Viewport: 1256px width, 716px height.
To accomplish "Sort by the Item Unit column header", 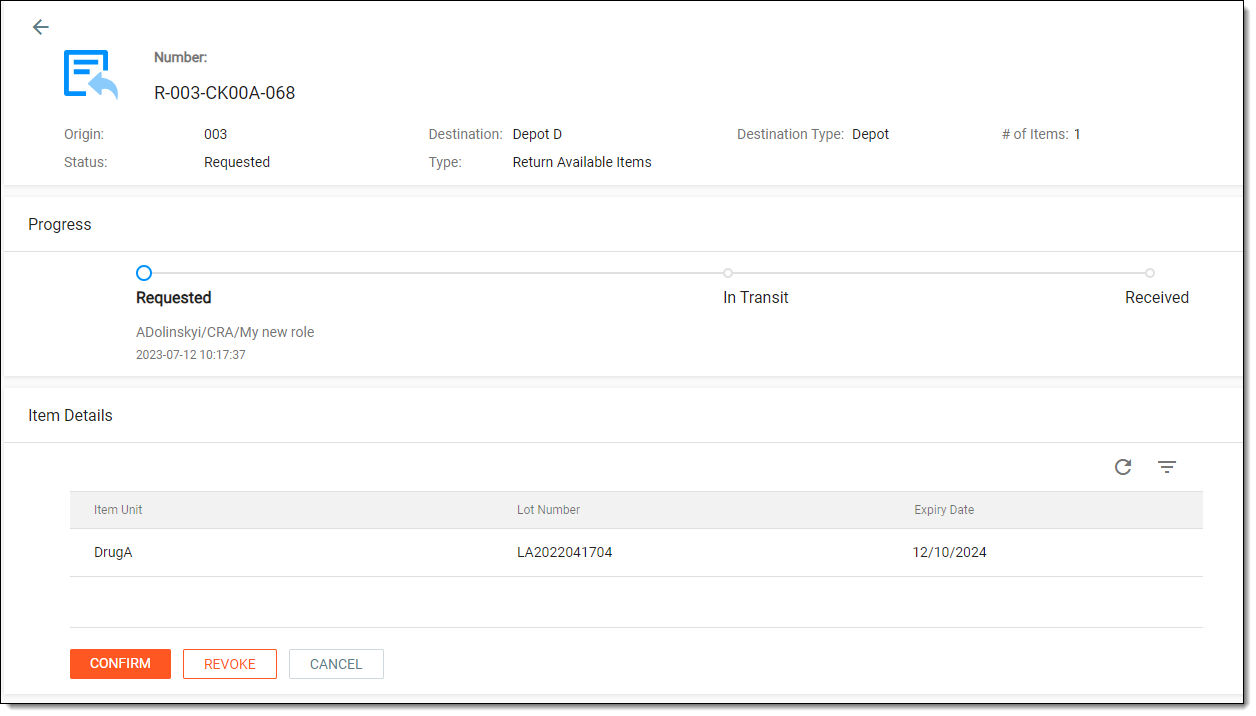I will [x=118, y=510].
